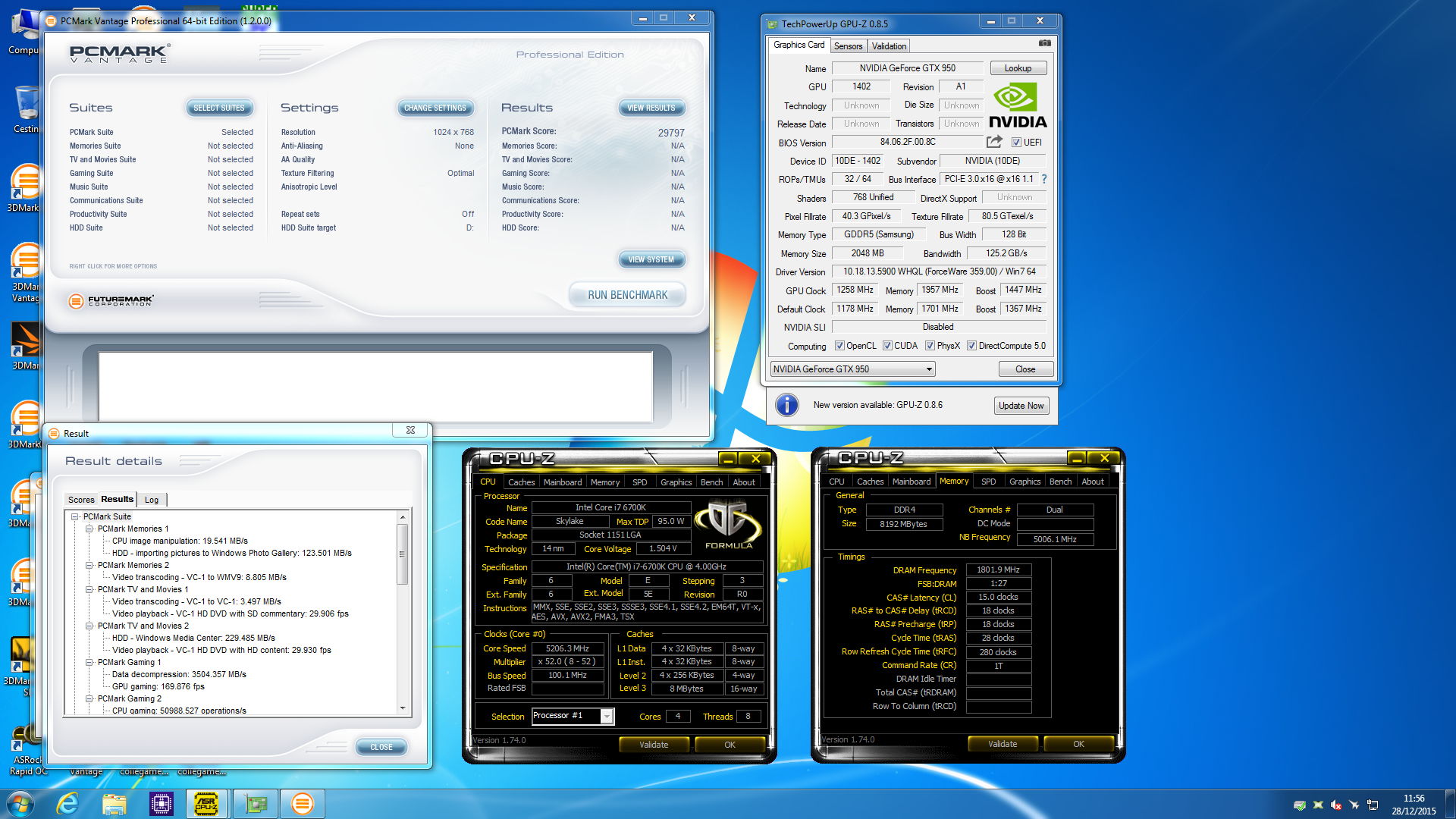
Task: Click OK in the right CPU-Z window
Action: pyautogui.click(x=1078, y=744)
